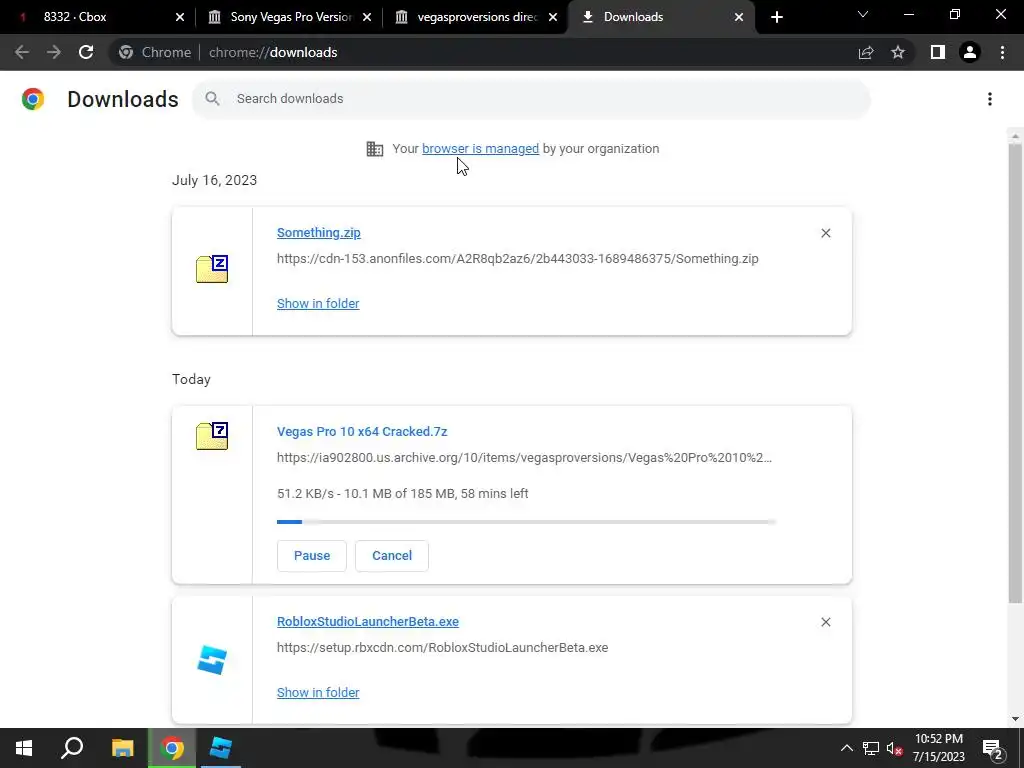
Task: Cancel the Vegas Pro download
Action: click(x=392, y=556)
